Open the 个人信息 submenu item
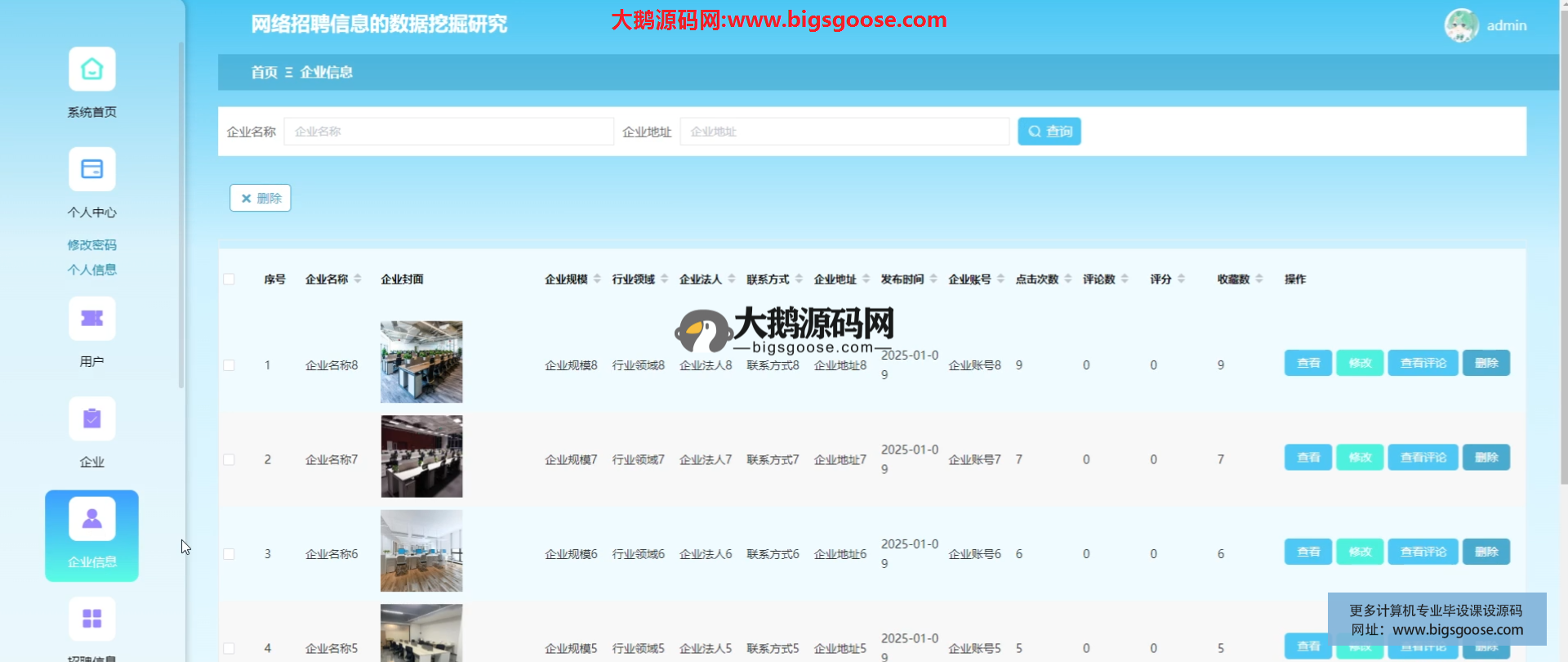Image resolution: width=1568 pixels, height=662 pixels. click(x=91, y=270)
